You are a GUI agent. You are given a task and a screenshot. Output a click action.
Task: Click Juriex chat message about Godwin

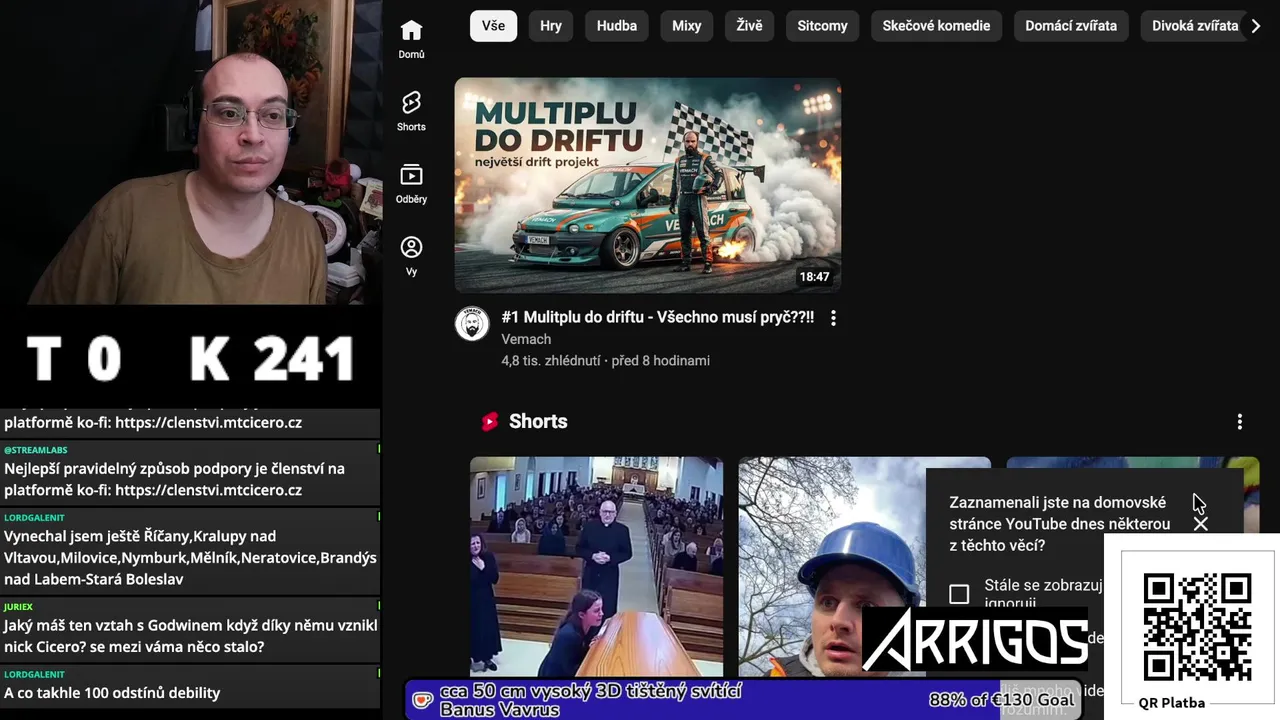click(x=190, y=629)
